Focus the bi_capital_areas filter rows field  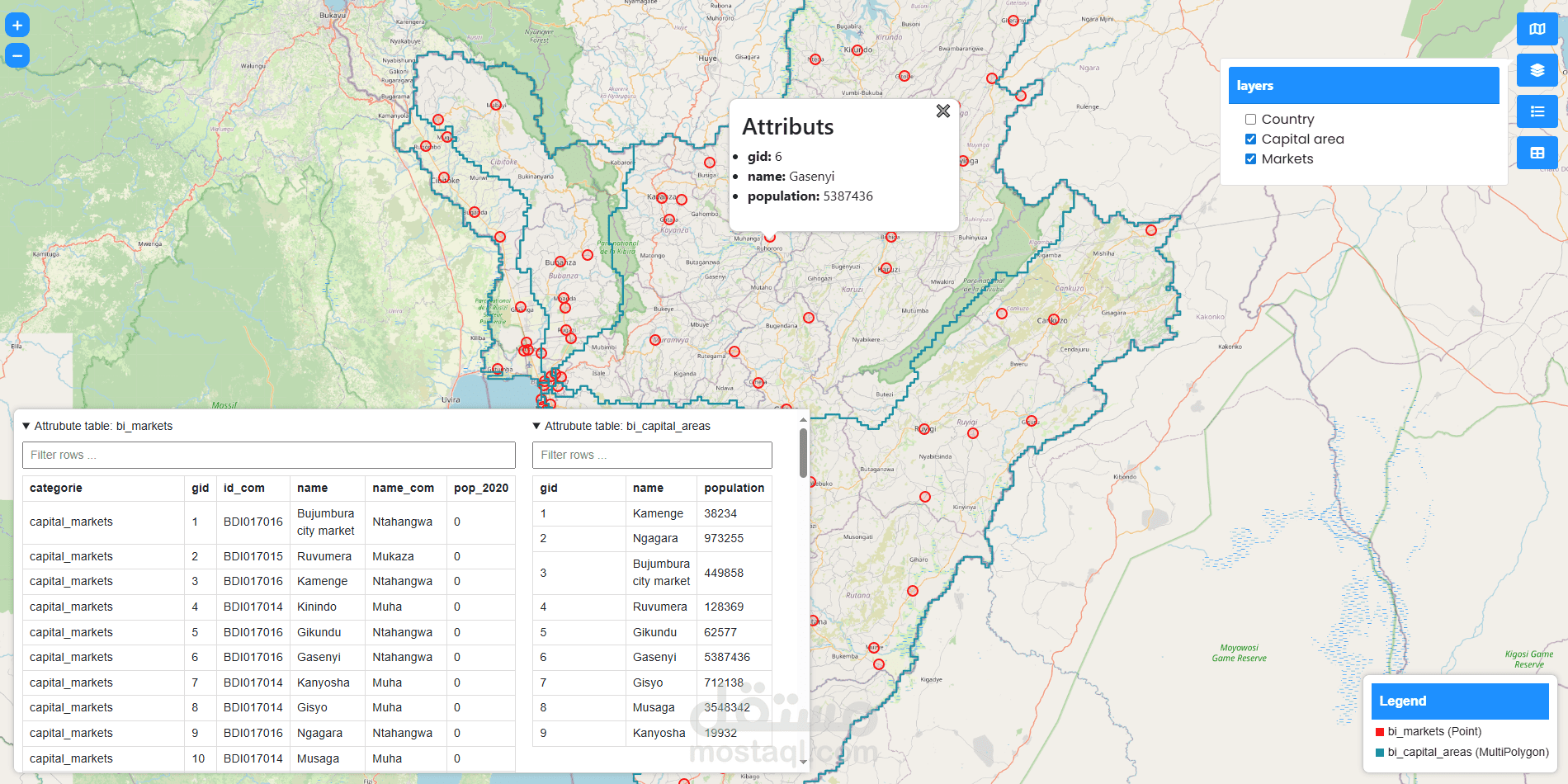(652, 455)
